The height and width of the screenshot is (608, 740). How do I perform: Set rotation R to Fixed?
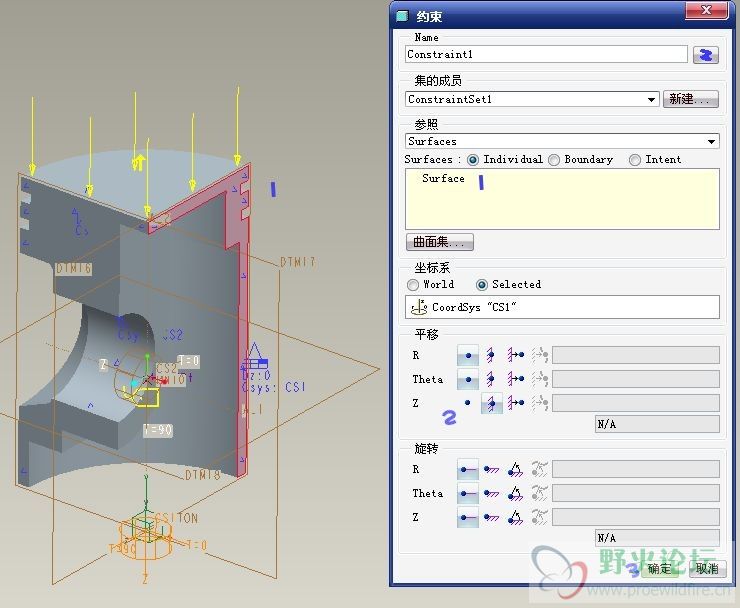point(491,469)
